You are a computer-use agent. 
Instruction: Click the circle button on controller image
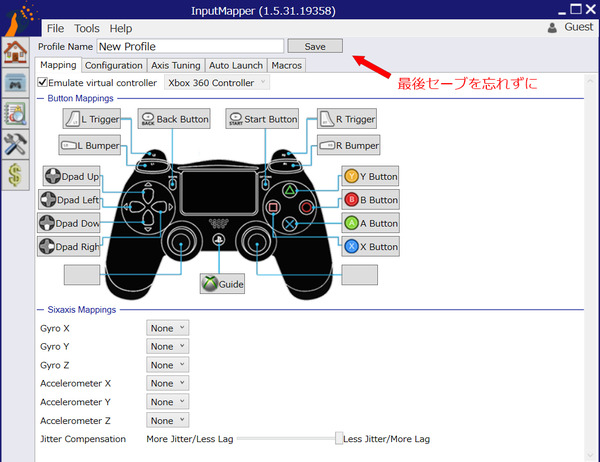click(x=307, y=207)
